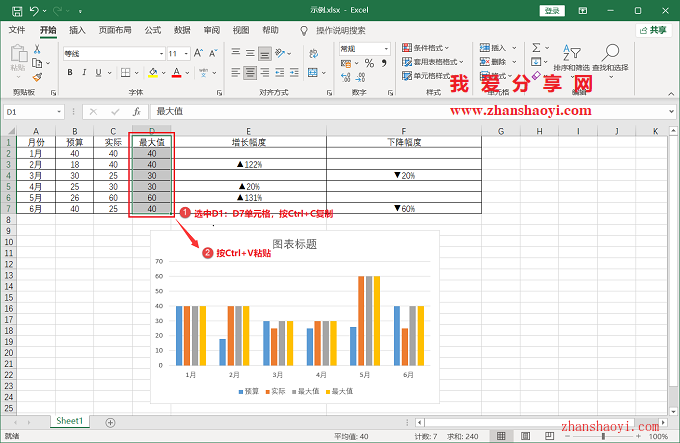This screenshot has width=680, height=443.
Task: Click the Format Painter brush icon
Action: point(37,77)
